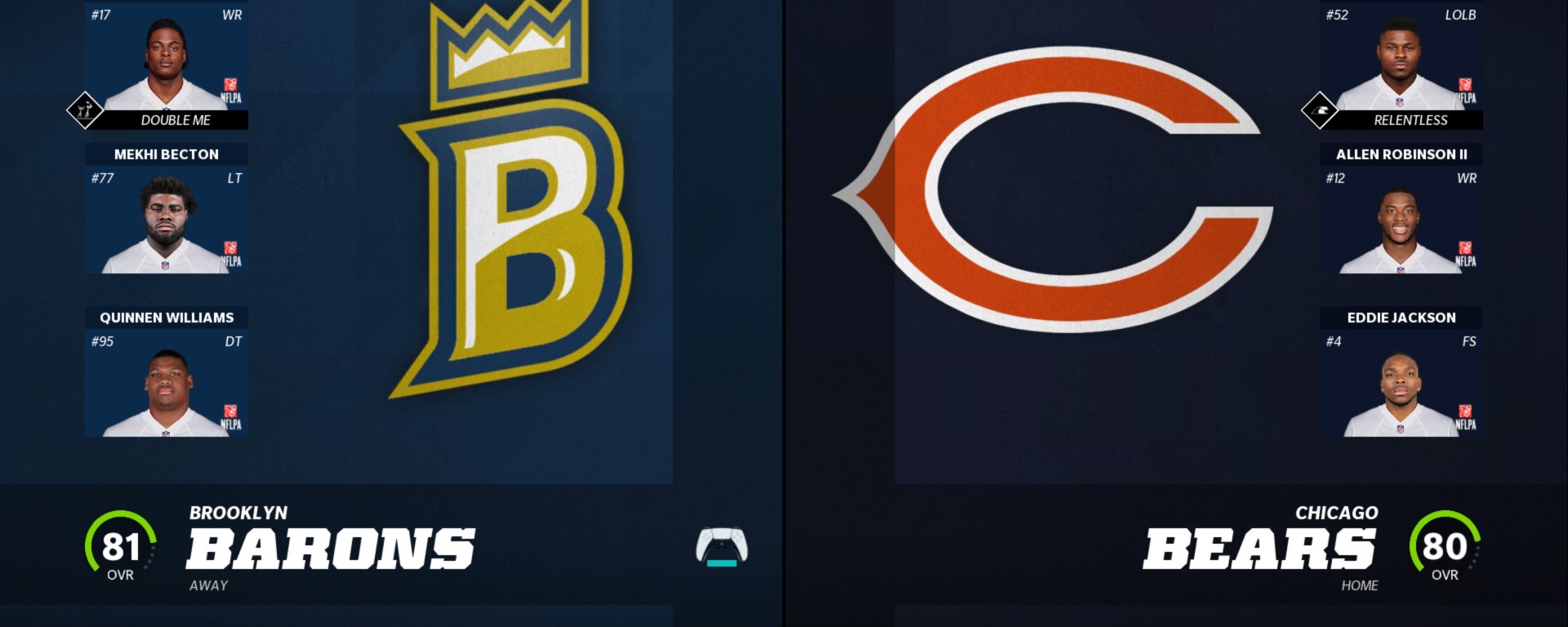The height and width of the screenshot is (627, 1568).
Task: Click the Double Me ability label
Action: point(176,120)
